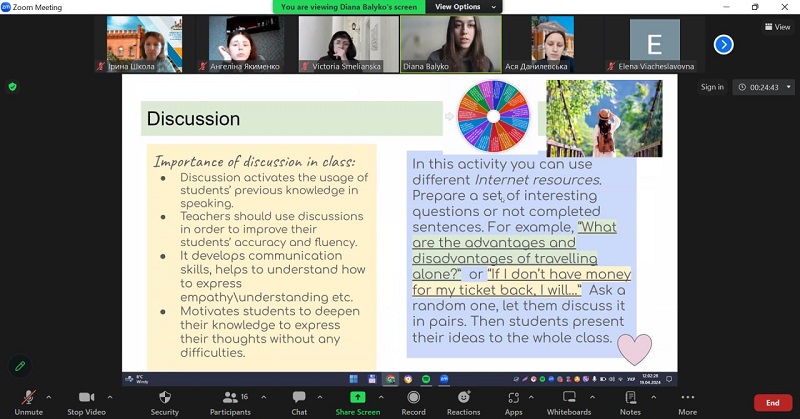Image resolution: width=800 pixels, height=419 pixels.
Task: Click the colorful spinning wheel on slide
Action: [493, 116]
